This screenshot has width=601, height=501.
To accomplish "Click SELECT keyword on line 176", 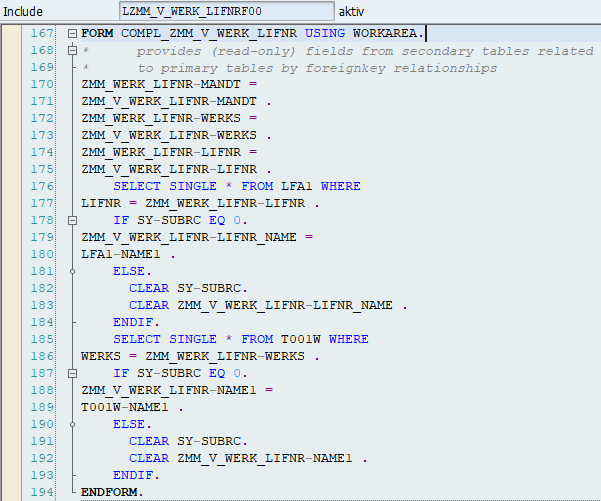I will click(137, 186).
